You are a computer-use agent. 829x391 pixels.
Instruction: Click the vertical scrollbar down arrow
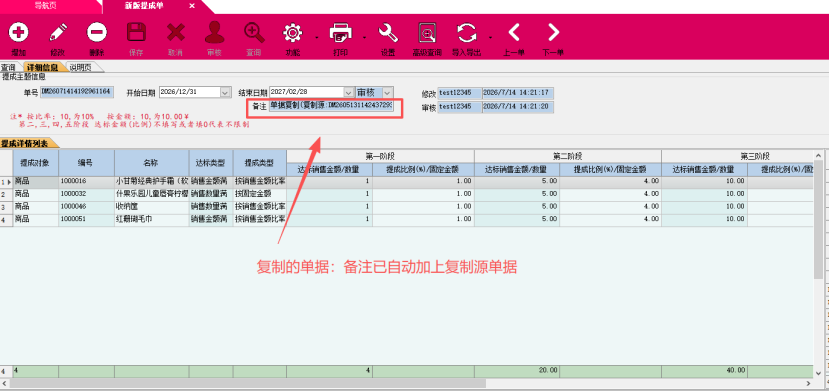click(817, 373)
